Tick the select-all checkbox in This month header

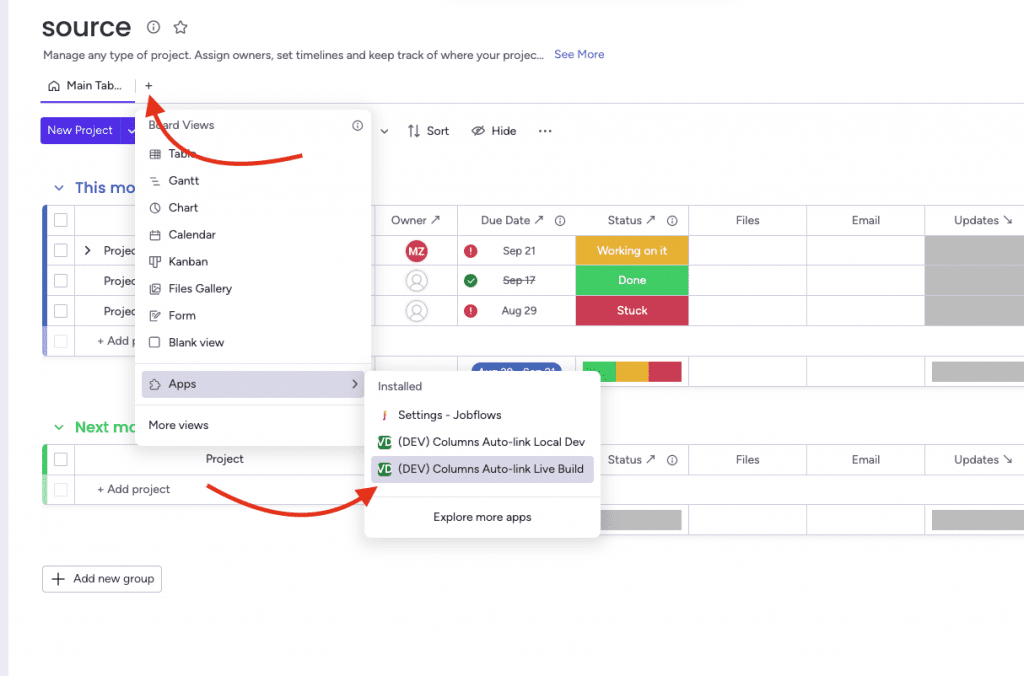(x=61, y=220)
